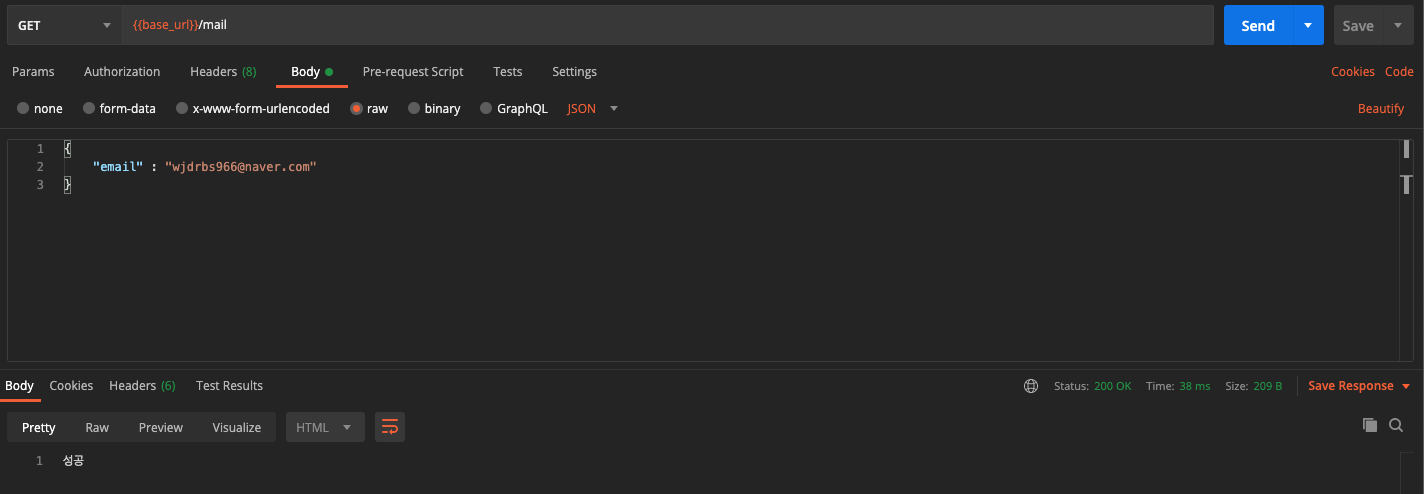
Task: Click the Beautify link
Action: pos(1381,109)
